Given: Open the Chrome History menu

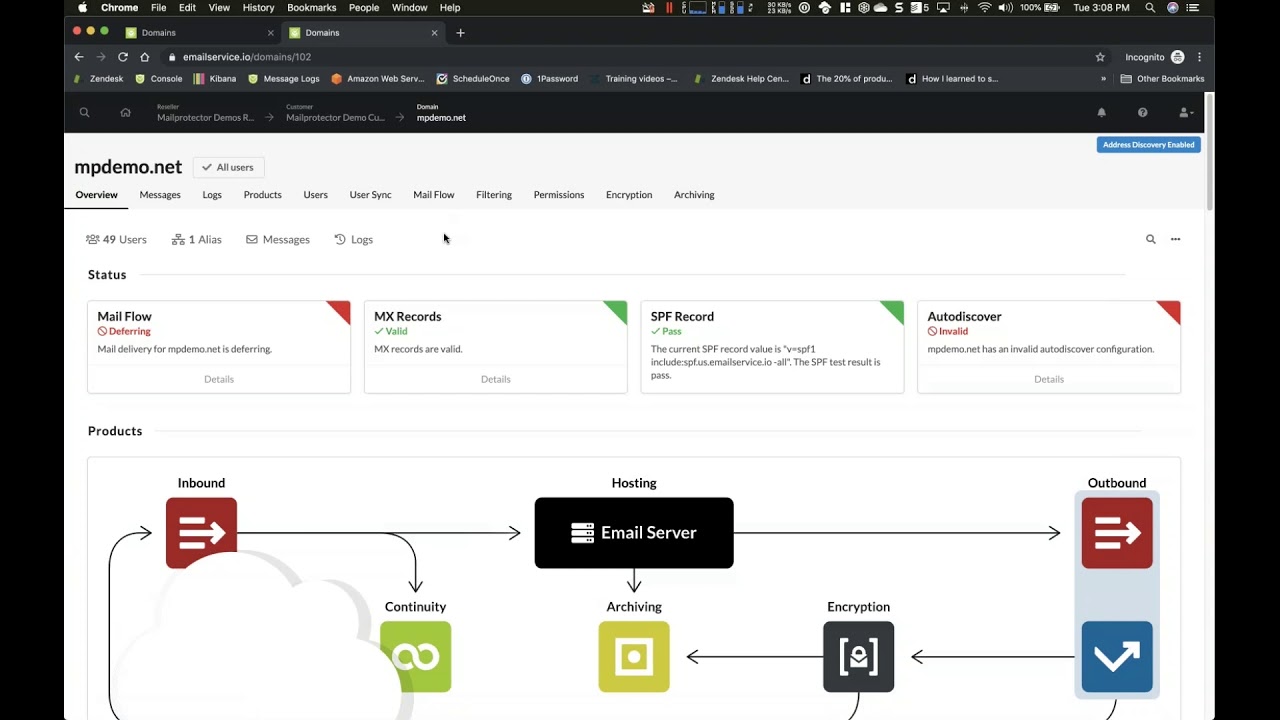Looking at the screenshot, I should click(x=258, y=8).
